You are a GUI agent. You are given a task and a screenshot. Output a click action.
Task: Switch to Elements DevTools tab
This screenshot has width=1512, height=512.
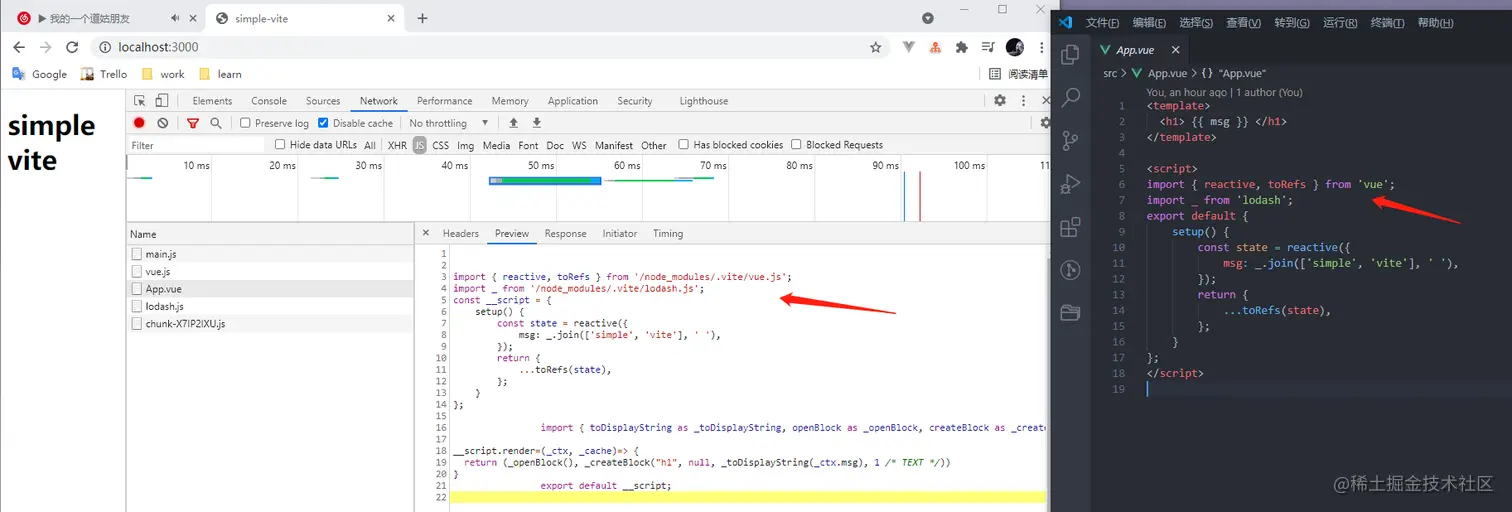tap(212, 101)
